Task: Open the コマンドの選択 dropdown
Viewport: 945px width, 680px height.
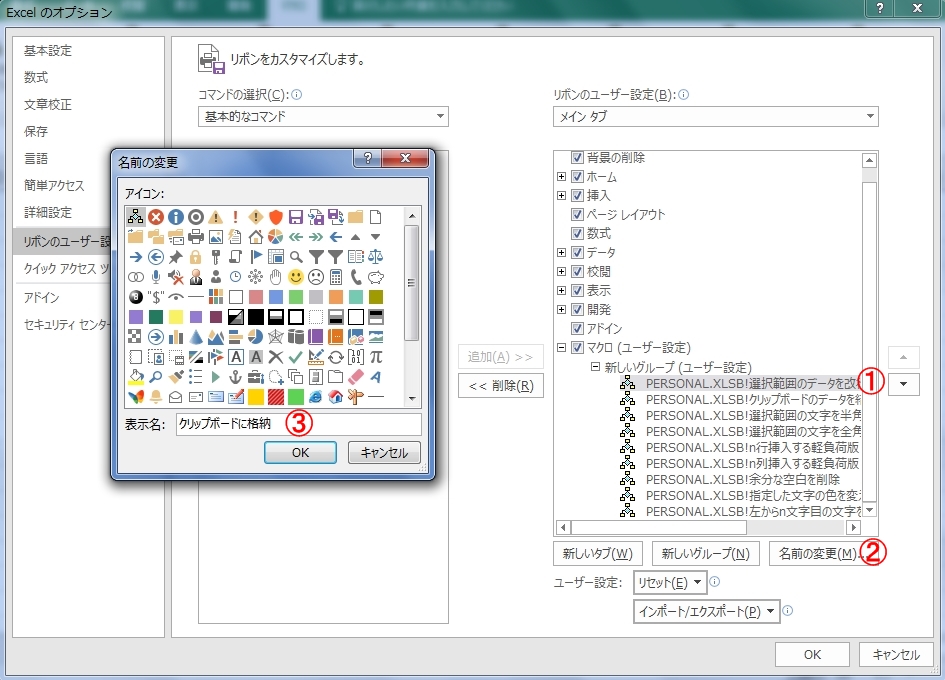Action: [323, 116]
